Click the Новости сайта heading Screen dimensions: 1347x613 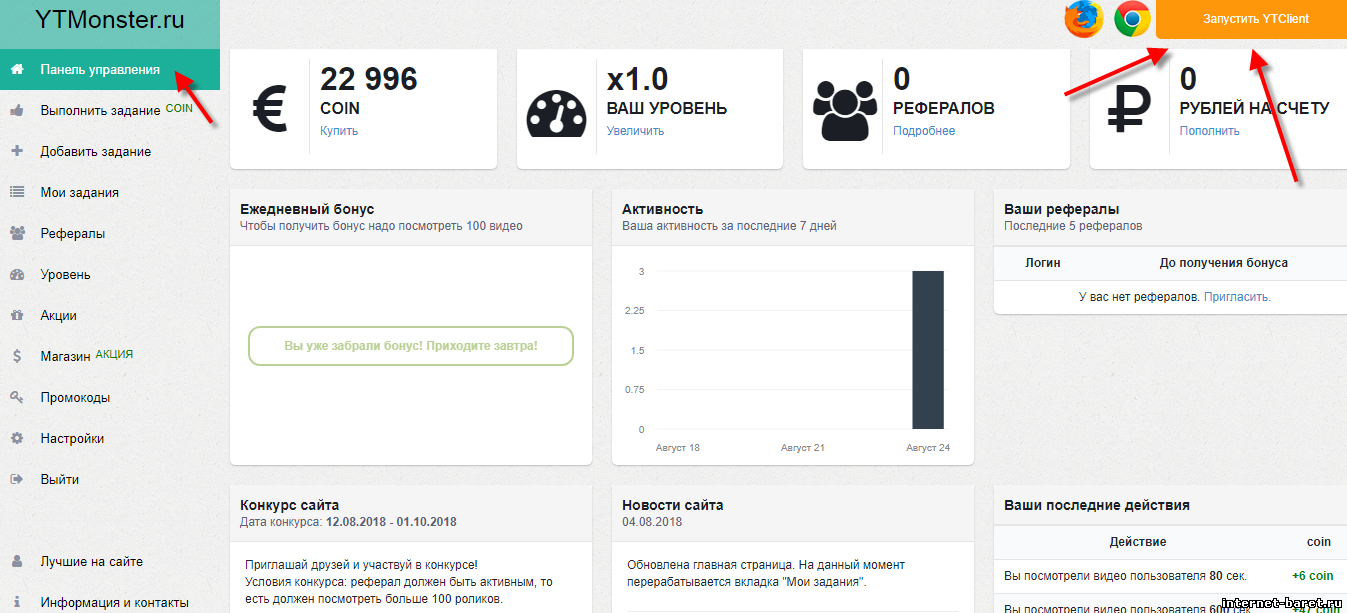[x=672, y=505]
